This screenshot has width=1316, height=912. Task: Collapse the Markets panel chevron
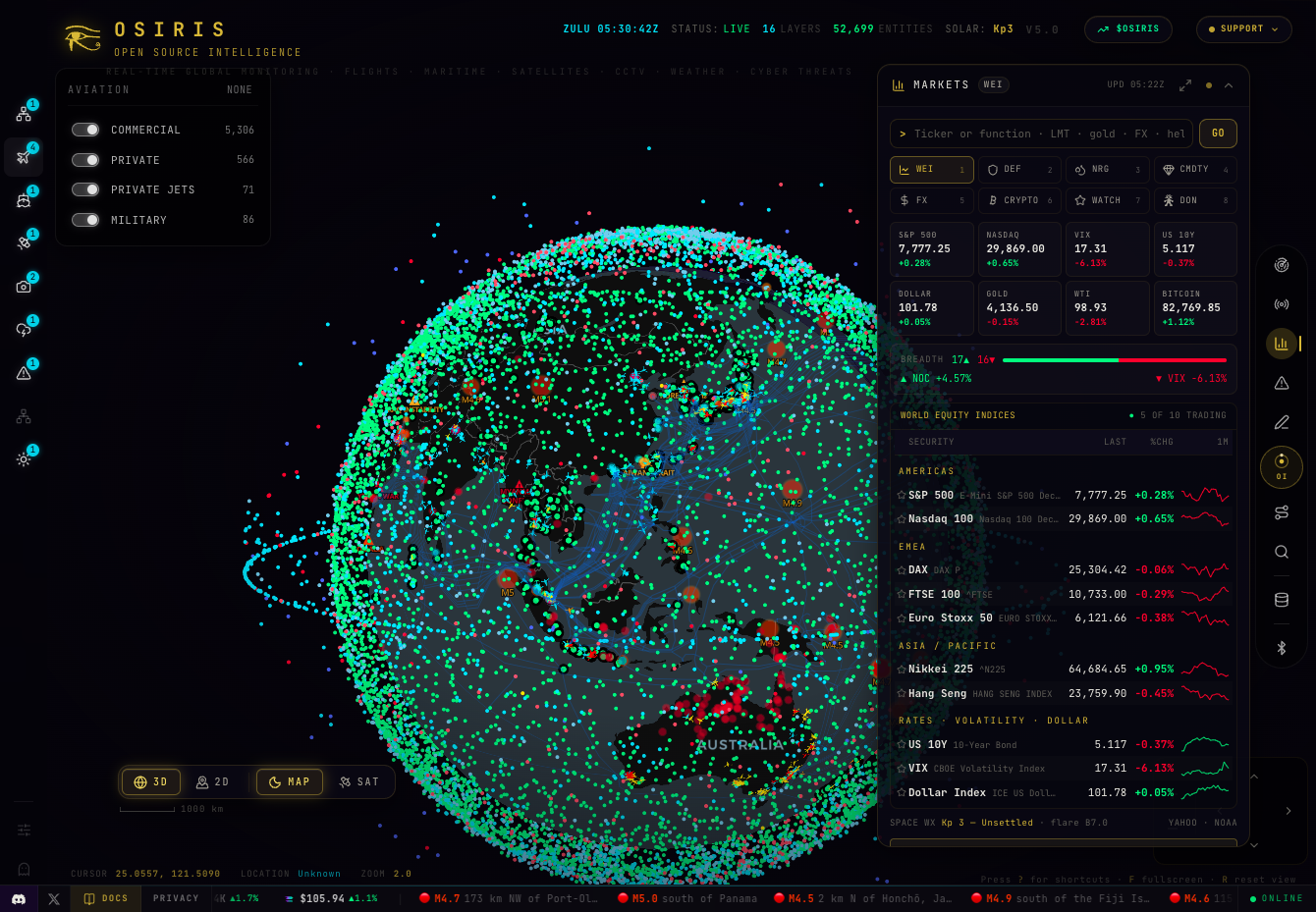tap(1229, 85)
